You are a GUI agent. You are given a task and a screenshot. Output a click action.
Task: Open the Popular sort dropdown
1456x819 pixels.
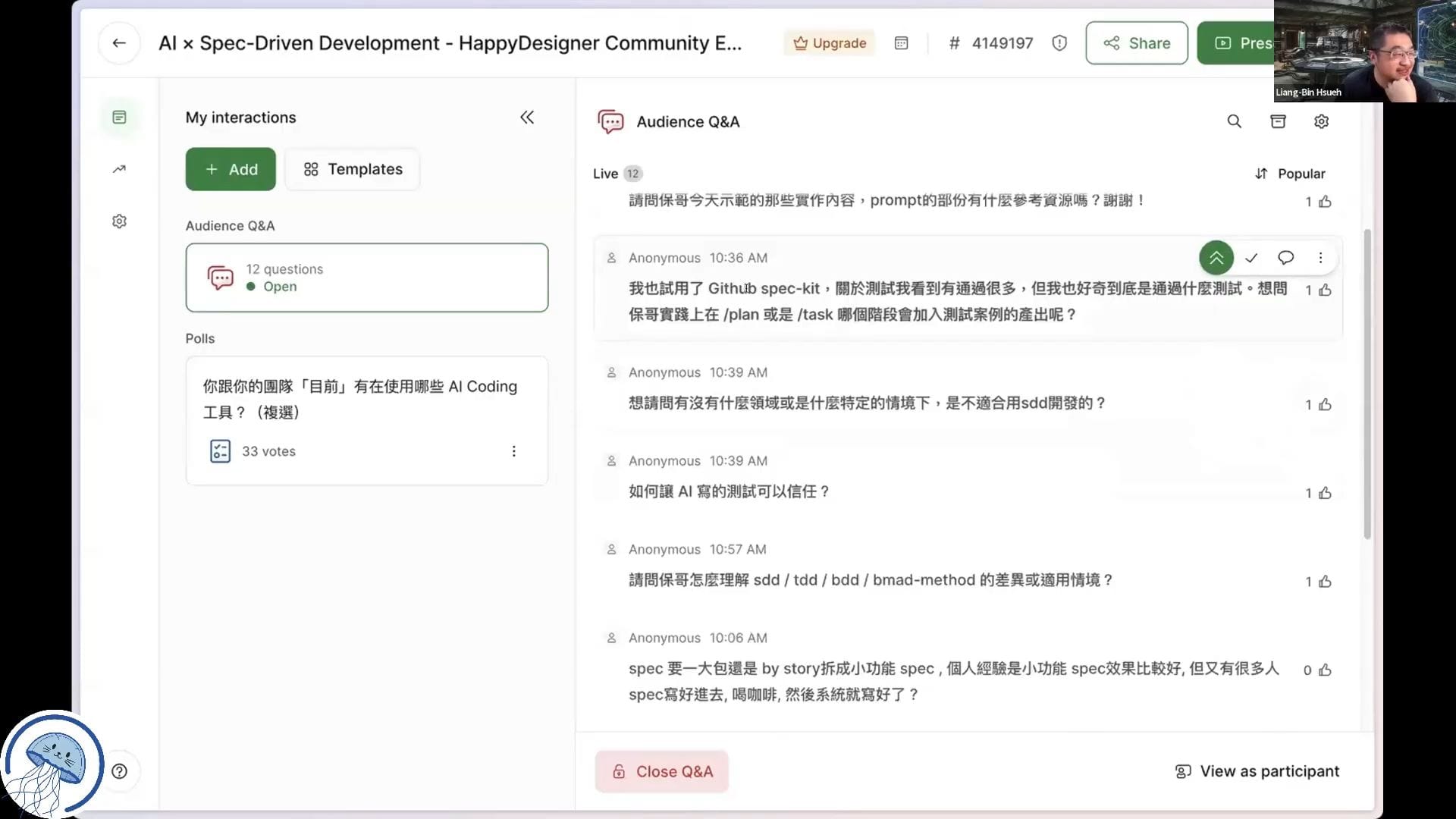[1290, 174]
